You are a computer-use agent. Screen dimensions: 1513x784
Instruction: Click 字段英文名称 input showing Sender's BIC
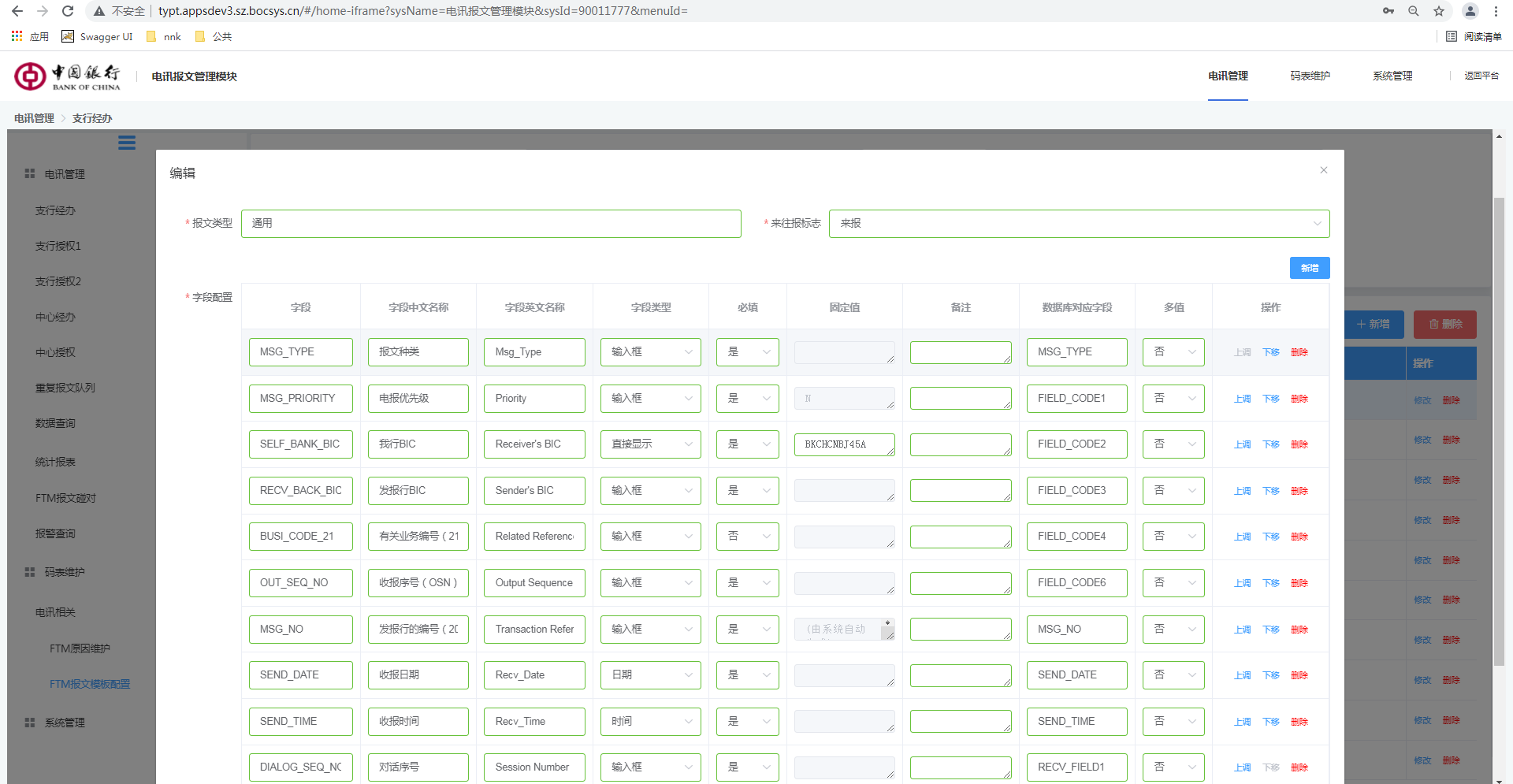pos(534,491)
